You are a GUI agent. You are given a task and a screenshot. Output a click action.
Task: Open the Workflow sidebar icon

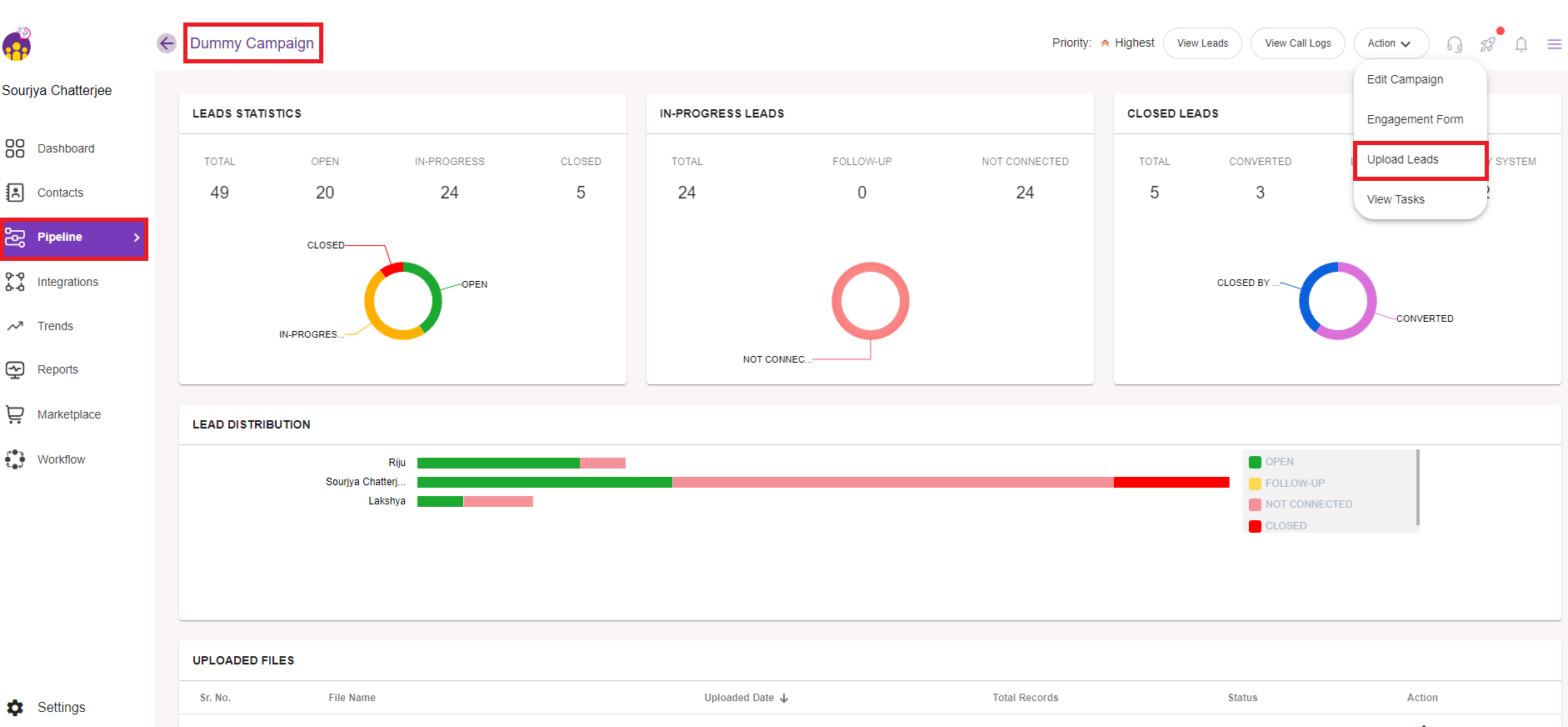pos(15,459)
